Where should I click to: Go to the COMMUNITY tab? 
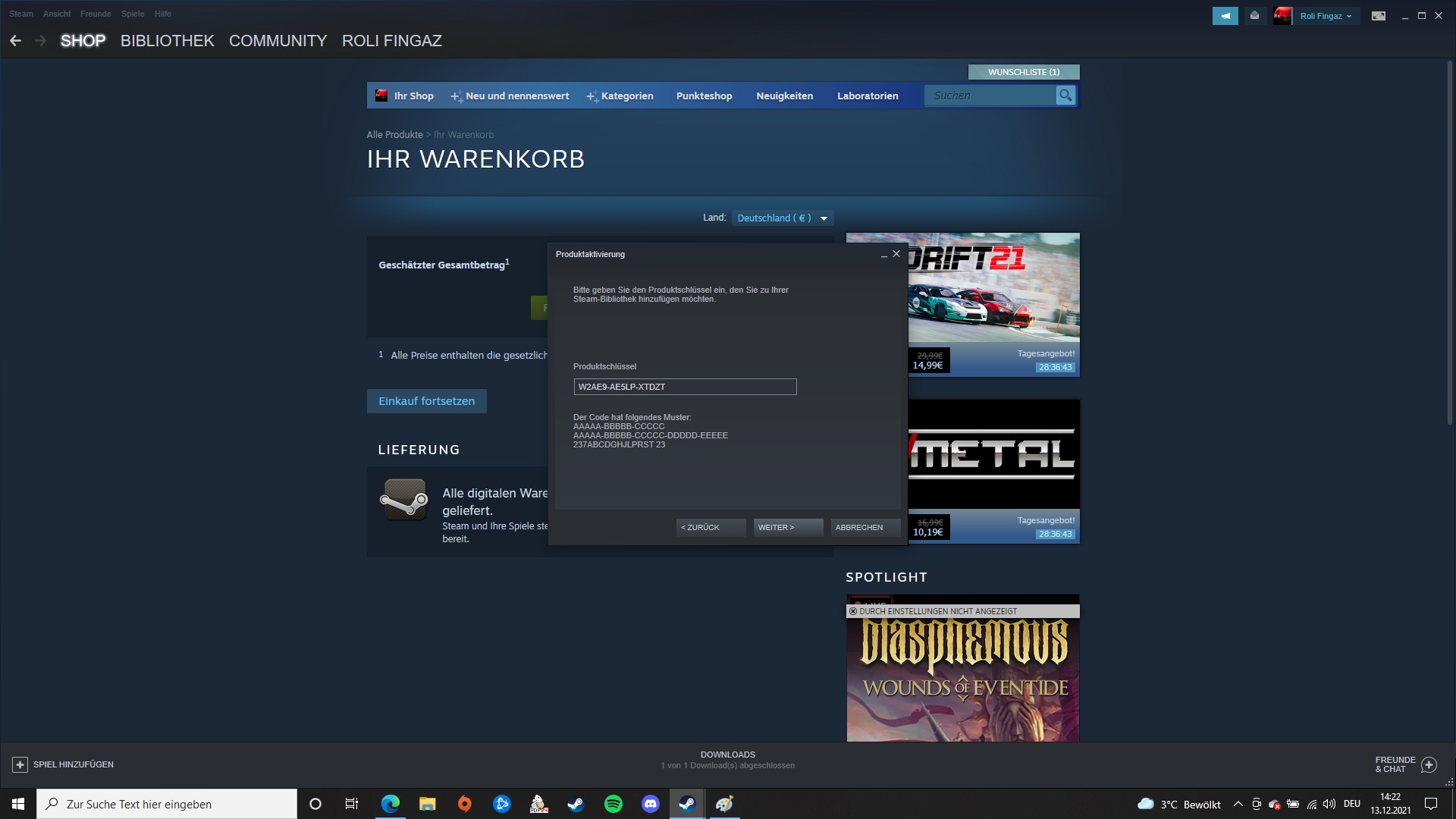[278, 41]
